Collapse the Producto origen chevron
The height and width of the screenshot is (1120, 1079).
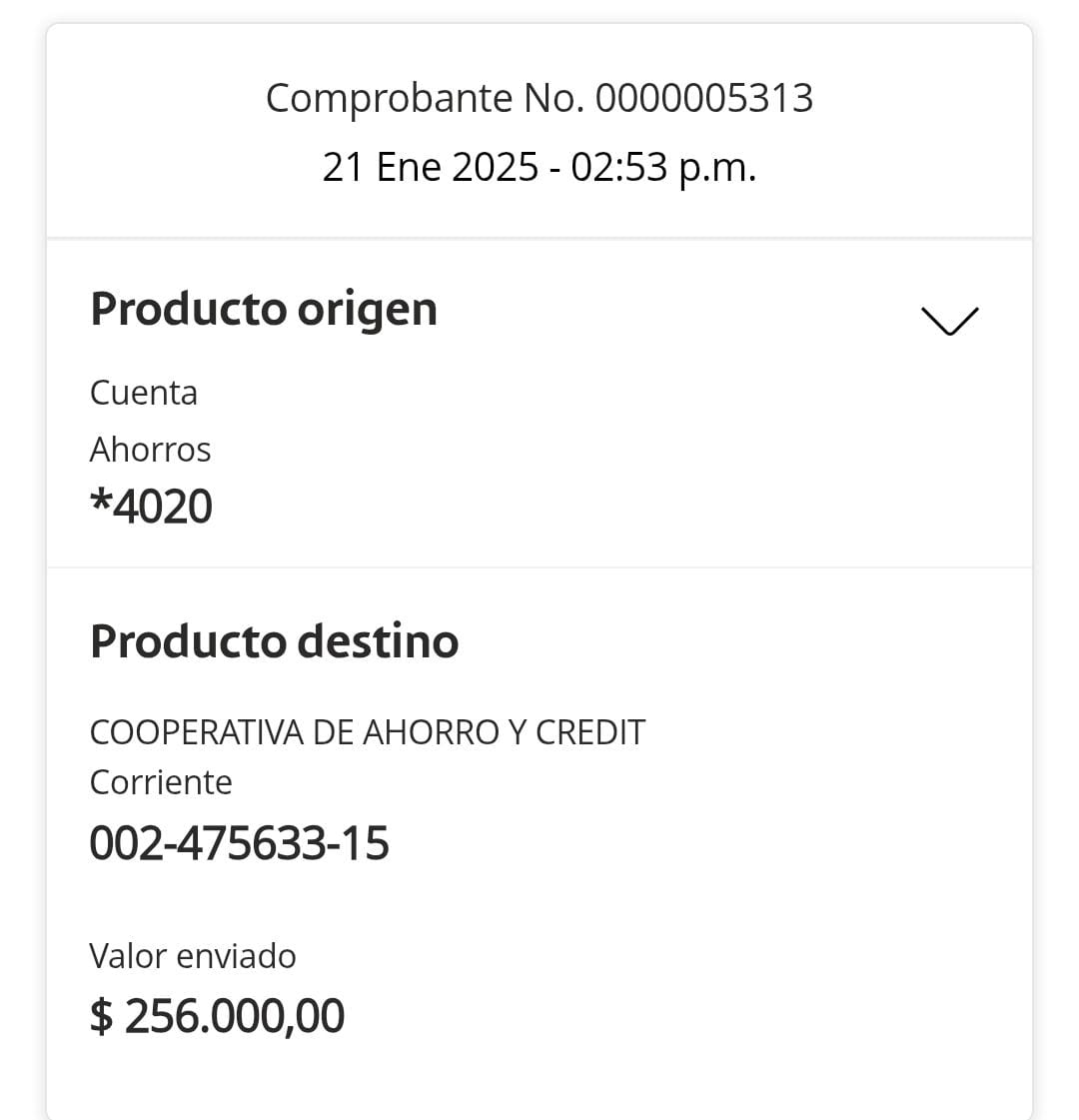point(948,320)
